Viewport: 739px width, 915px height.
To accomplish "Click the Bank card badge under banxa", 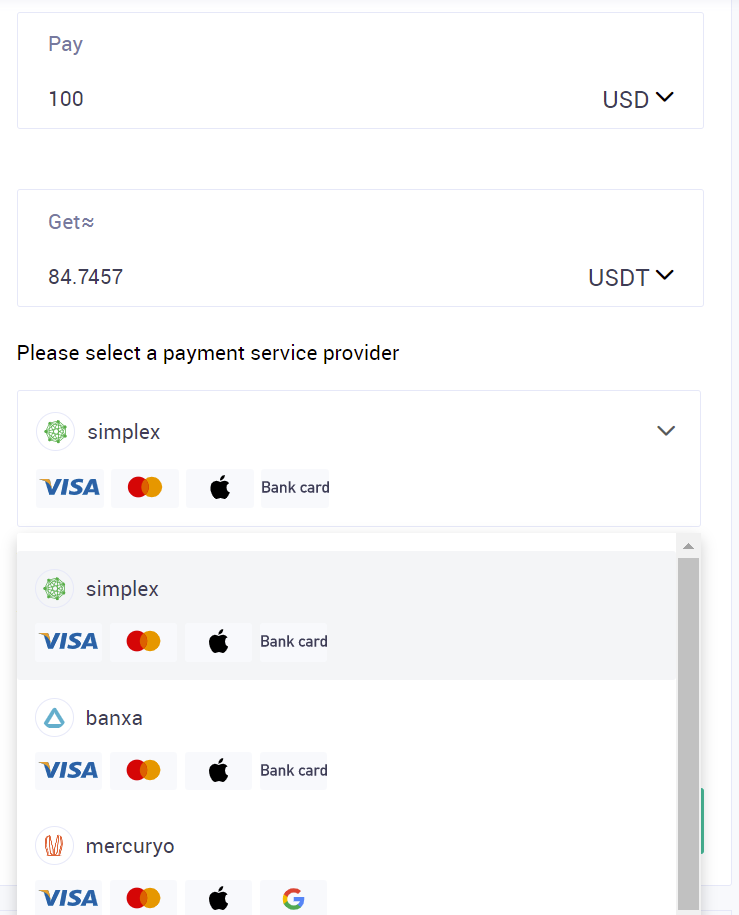I will pyautogui.click(x=294, y=770).
